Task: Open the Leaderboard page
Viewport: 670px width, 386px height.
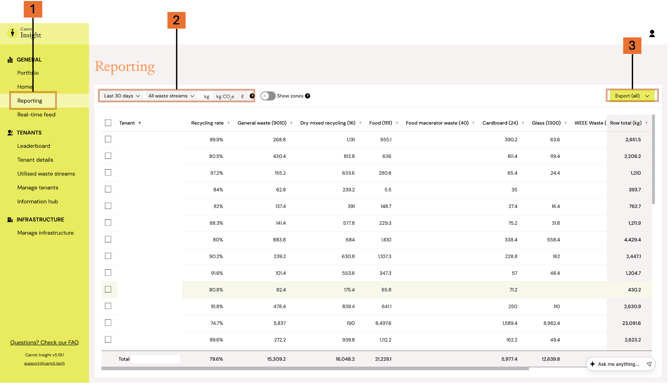Action: [34, 146]
